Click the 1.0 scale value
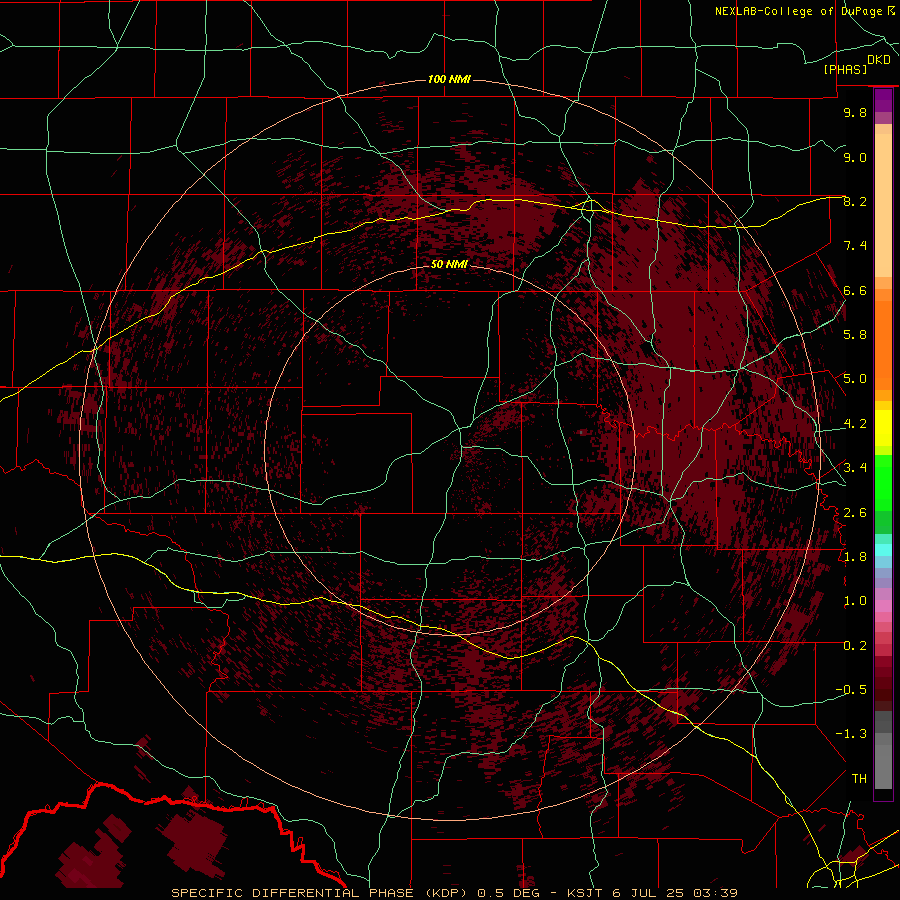Screen dimensions: 900x900 point(855,601)
